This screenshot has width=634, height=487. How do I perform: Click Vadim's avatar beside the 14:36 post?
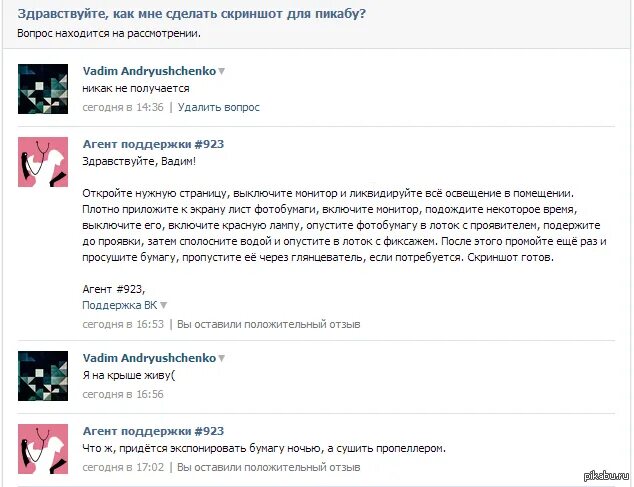(43, 89)
